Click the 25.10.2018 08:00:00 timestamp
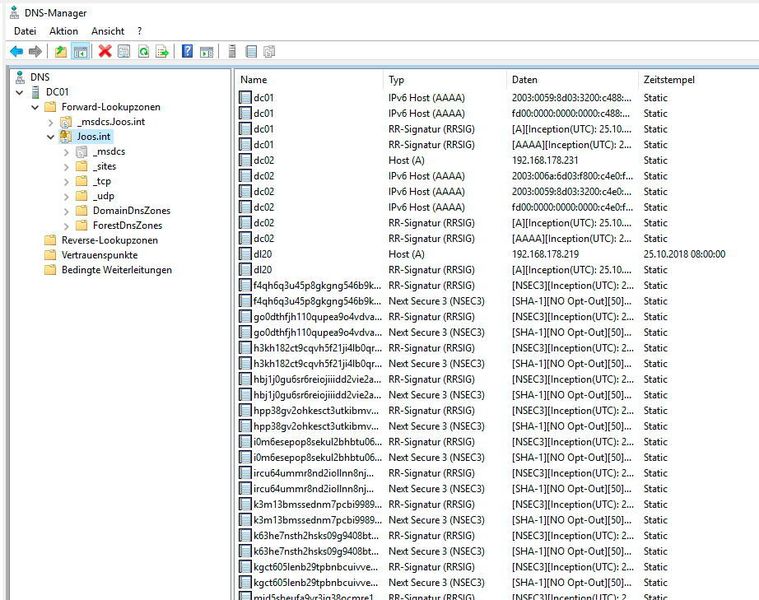 [684, 254]
